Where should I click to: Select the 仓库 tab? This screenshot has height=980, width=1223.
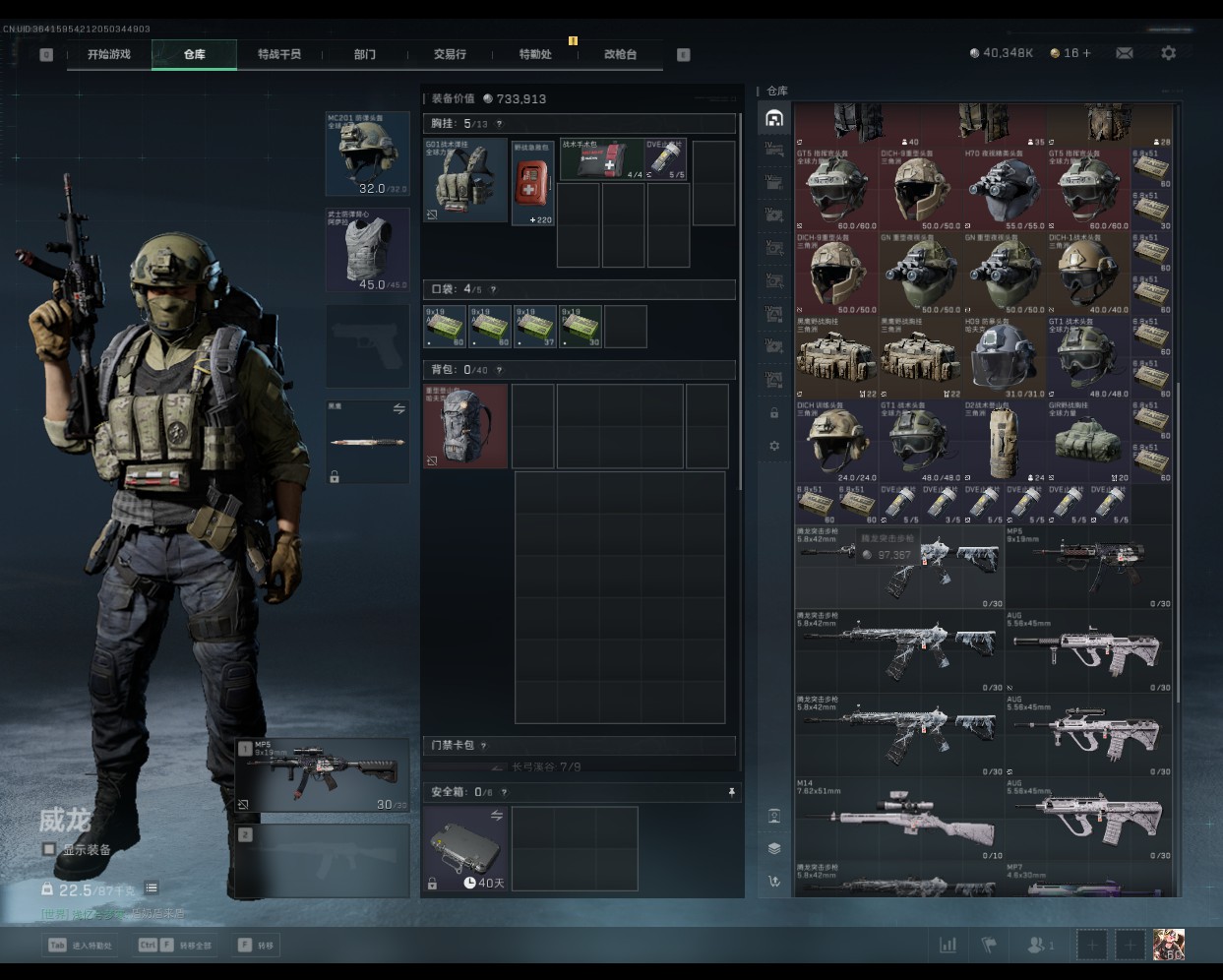pos(194,54)
